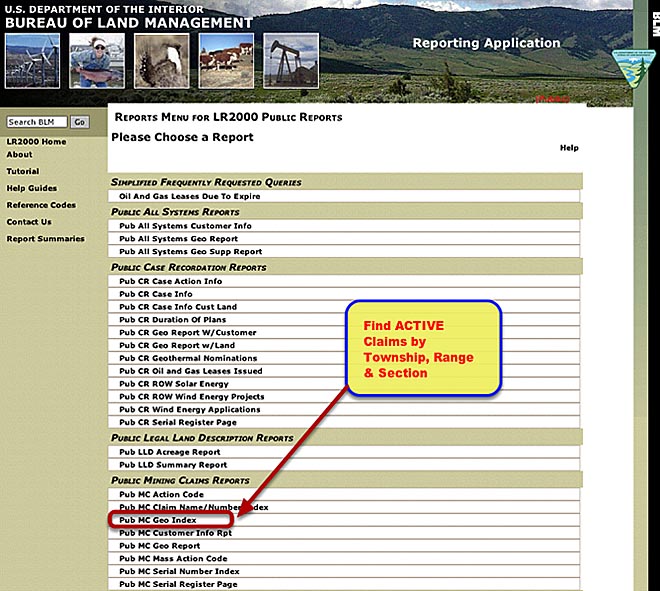Open Pub CR Case Info report
The height and width of the screenshot is (591, 660).
[156, 294]
